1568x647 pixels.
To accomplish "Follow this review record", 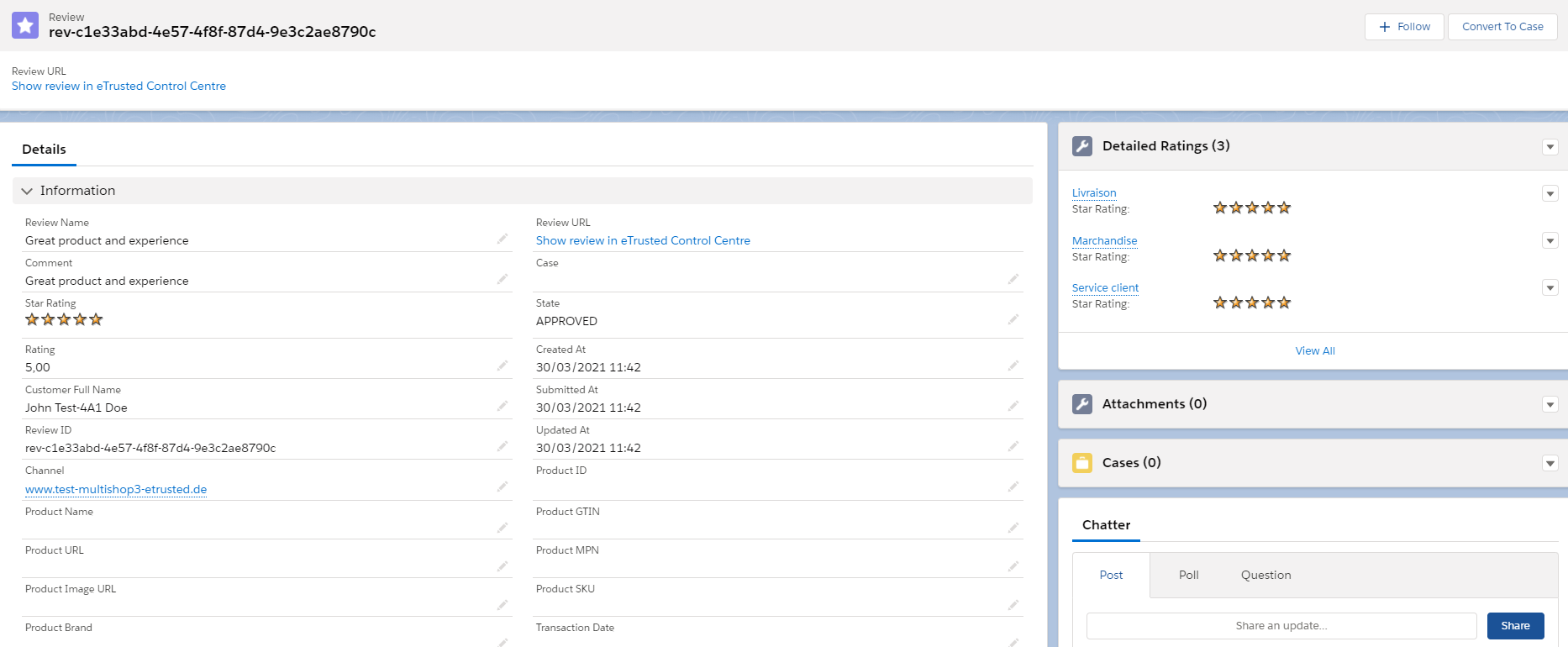I will (x=1404, y=27).
